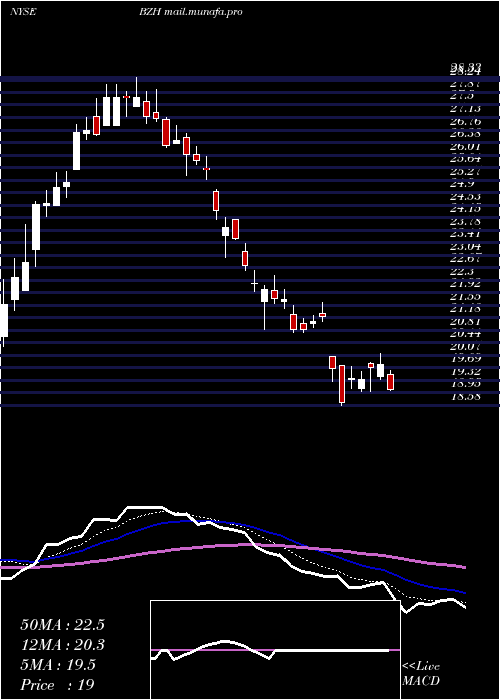
Task: Select the 18.58 price axis label
Action: [x=465, y=396]
